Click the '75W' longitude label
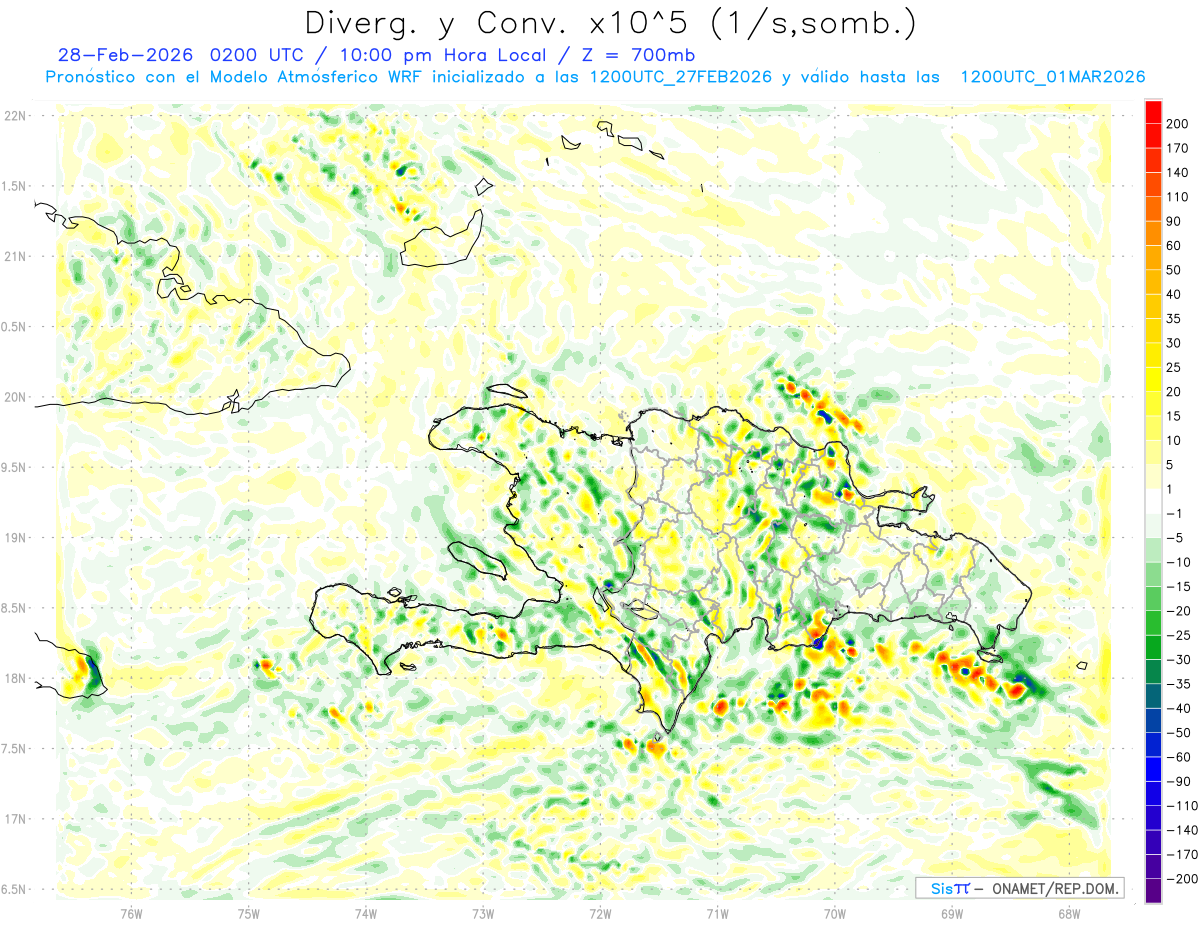The width and height of the screenshot is (1200, 927). pos(248,913)
